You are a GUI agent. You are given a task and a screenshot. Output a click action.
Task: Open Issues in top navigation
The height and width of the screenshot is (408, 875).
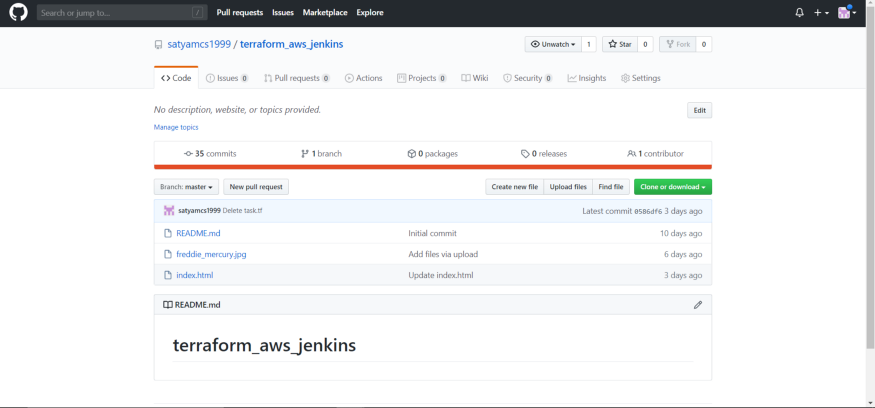(283, 12)
